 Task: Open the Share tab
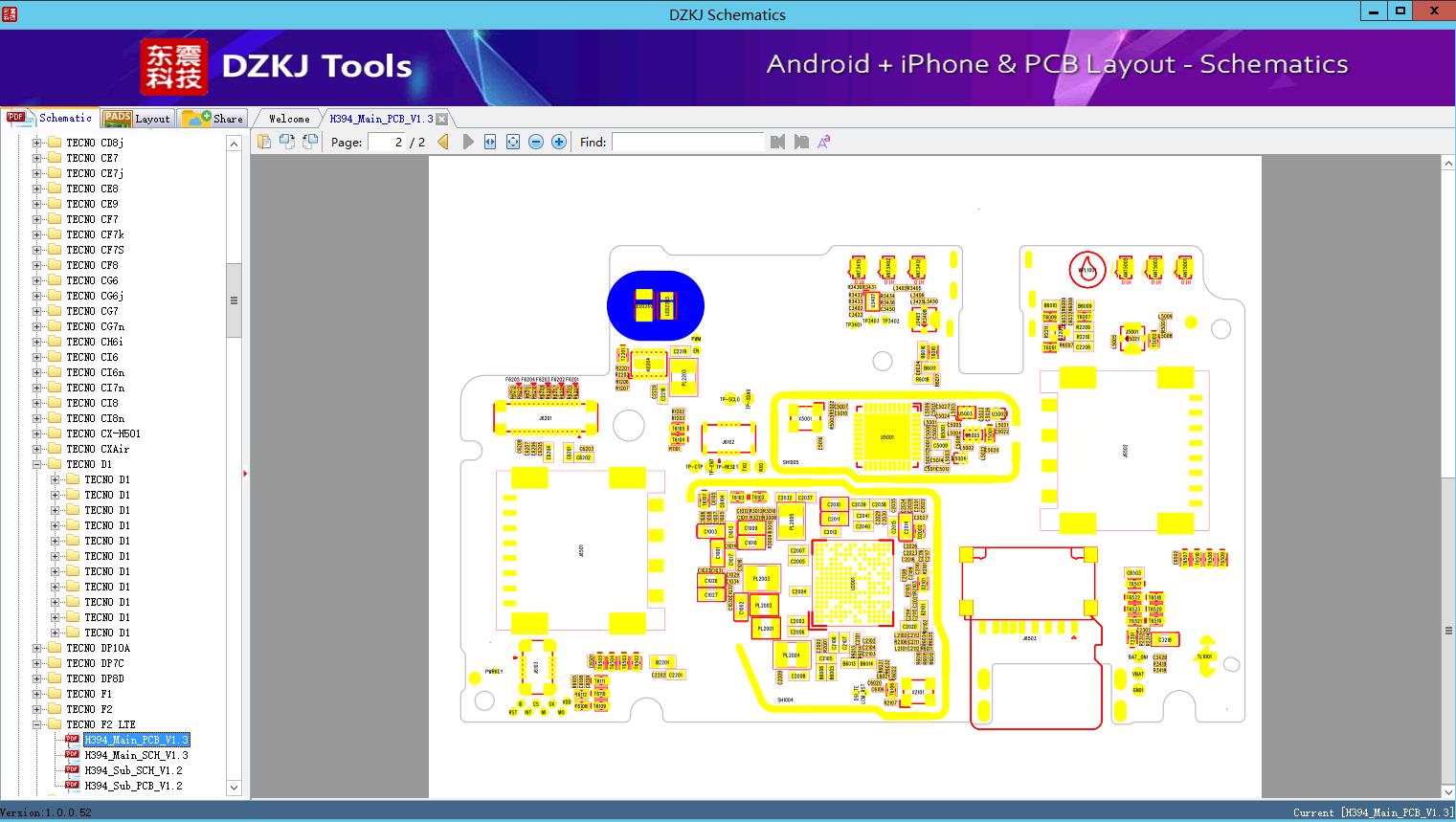[x=213, y=119]
